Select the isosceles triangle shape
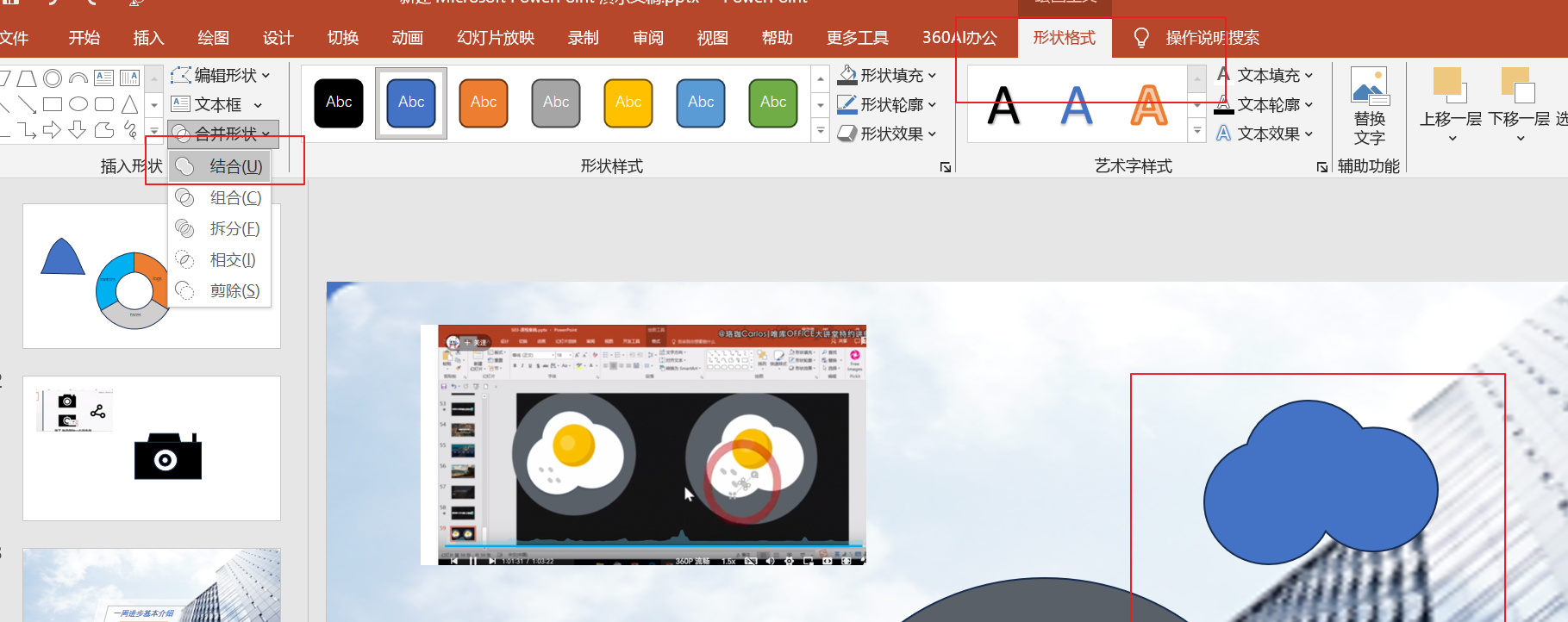Viewport: 1568px width, 622px height. pos(129,104)
